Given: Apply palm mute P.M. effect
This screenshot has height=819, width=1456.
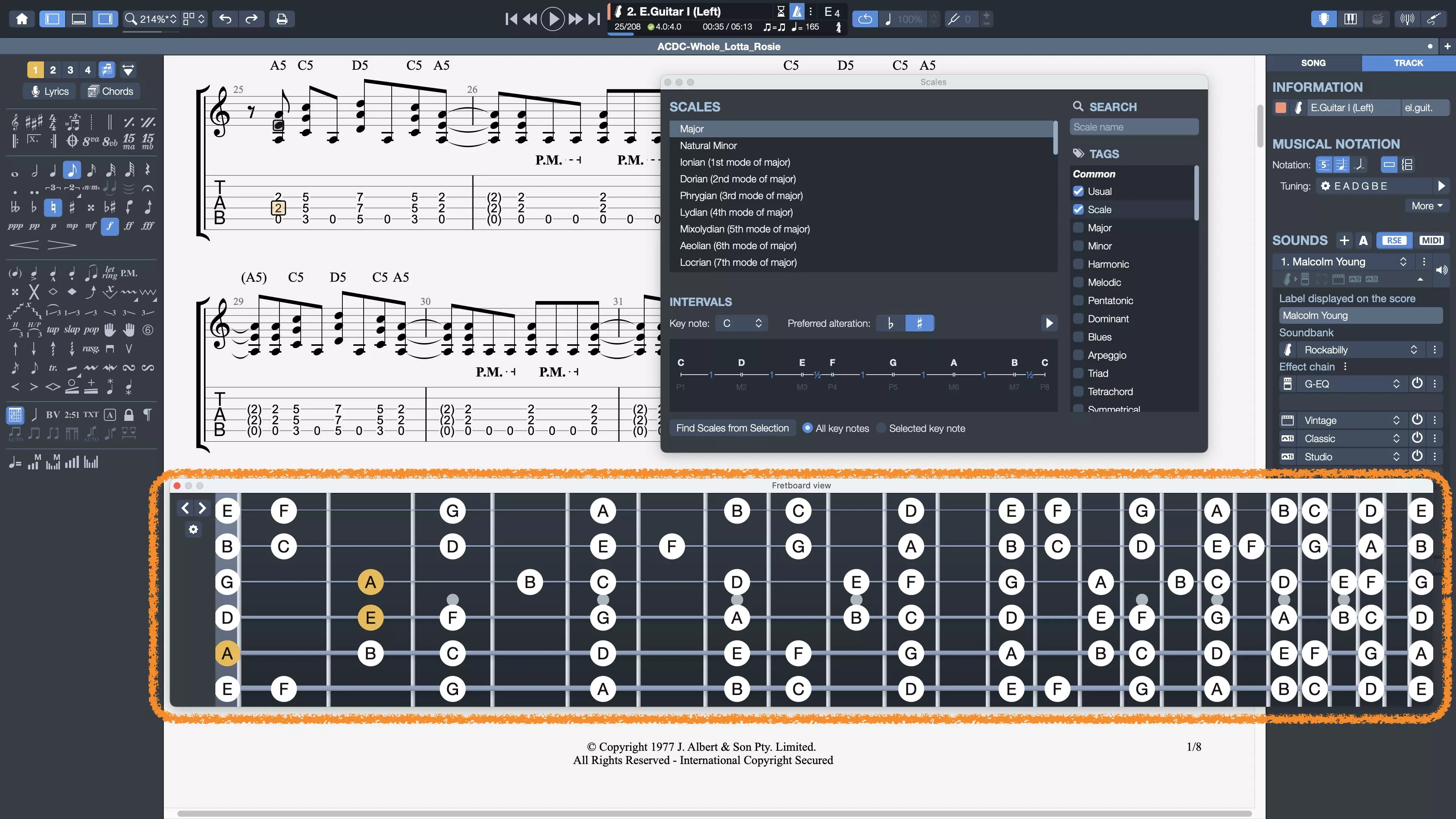Looking at the screenshot, I should coord(129,273).
